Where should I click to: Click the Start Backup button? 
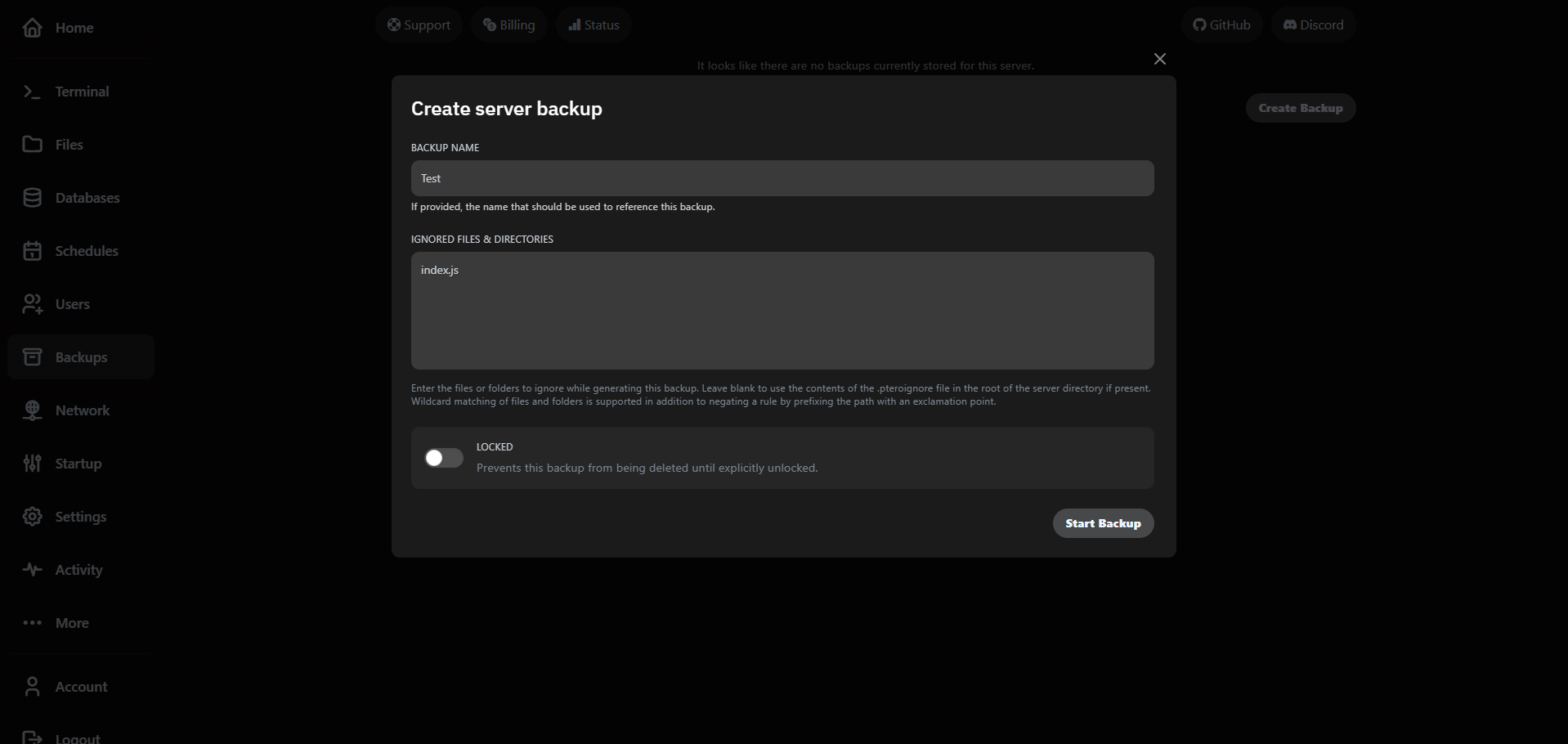(x=1103, y=522)
